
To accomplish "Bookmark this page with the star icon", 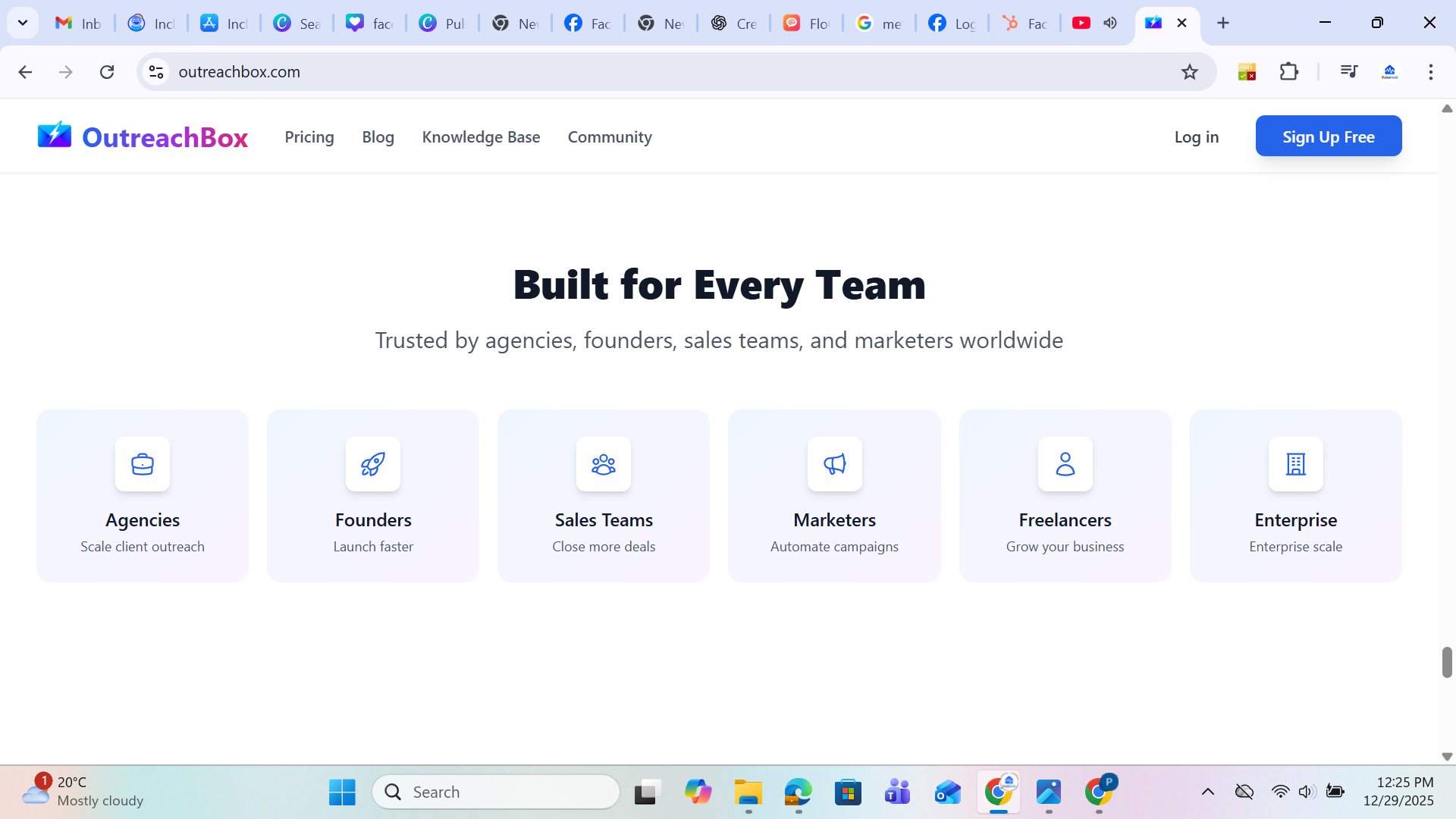I will (x=1189, y=72).
